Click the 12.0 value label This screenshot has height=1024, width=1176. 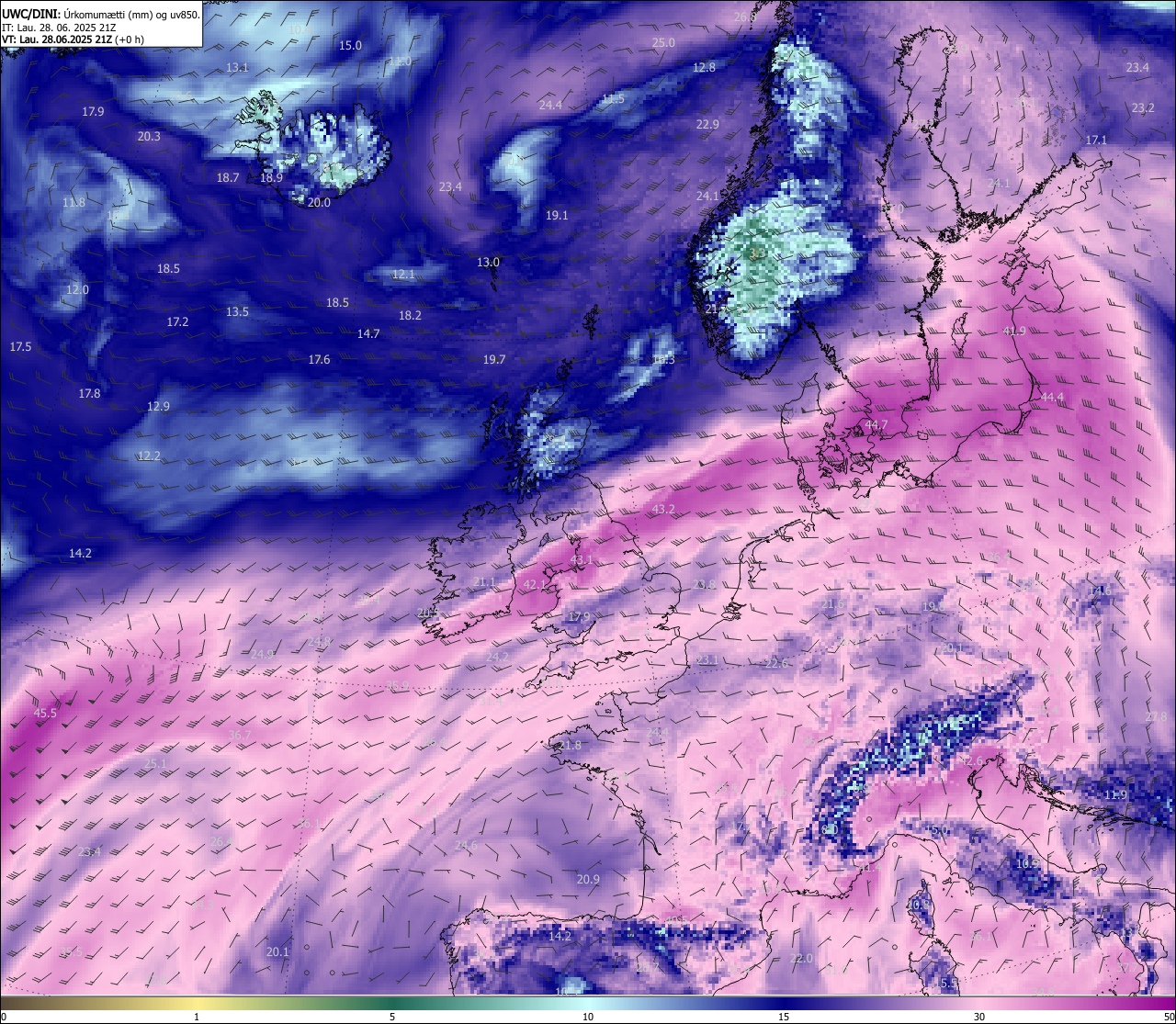pyautogui.click(x=77, y=289)
